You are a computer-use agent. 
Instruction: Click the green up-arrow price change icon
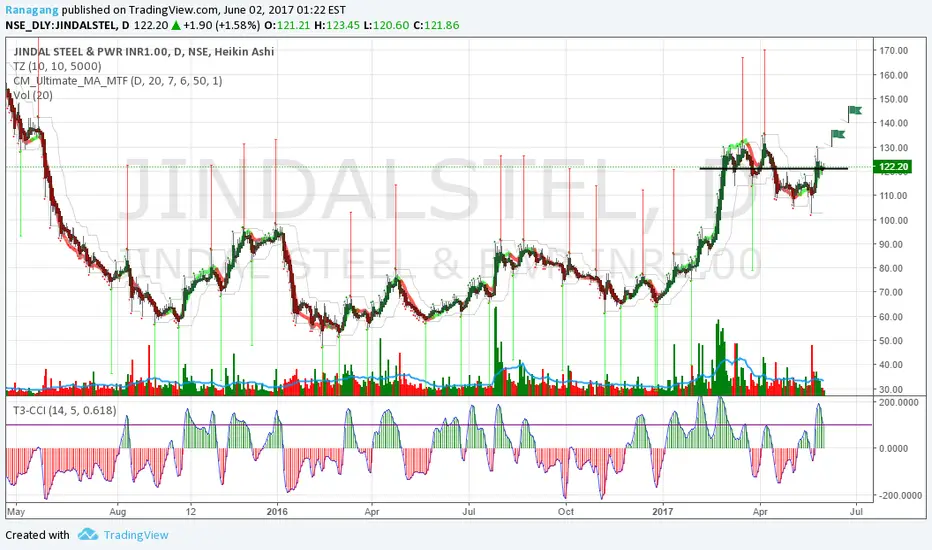176,25
